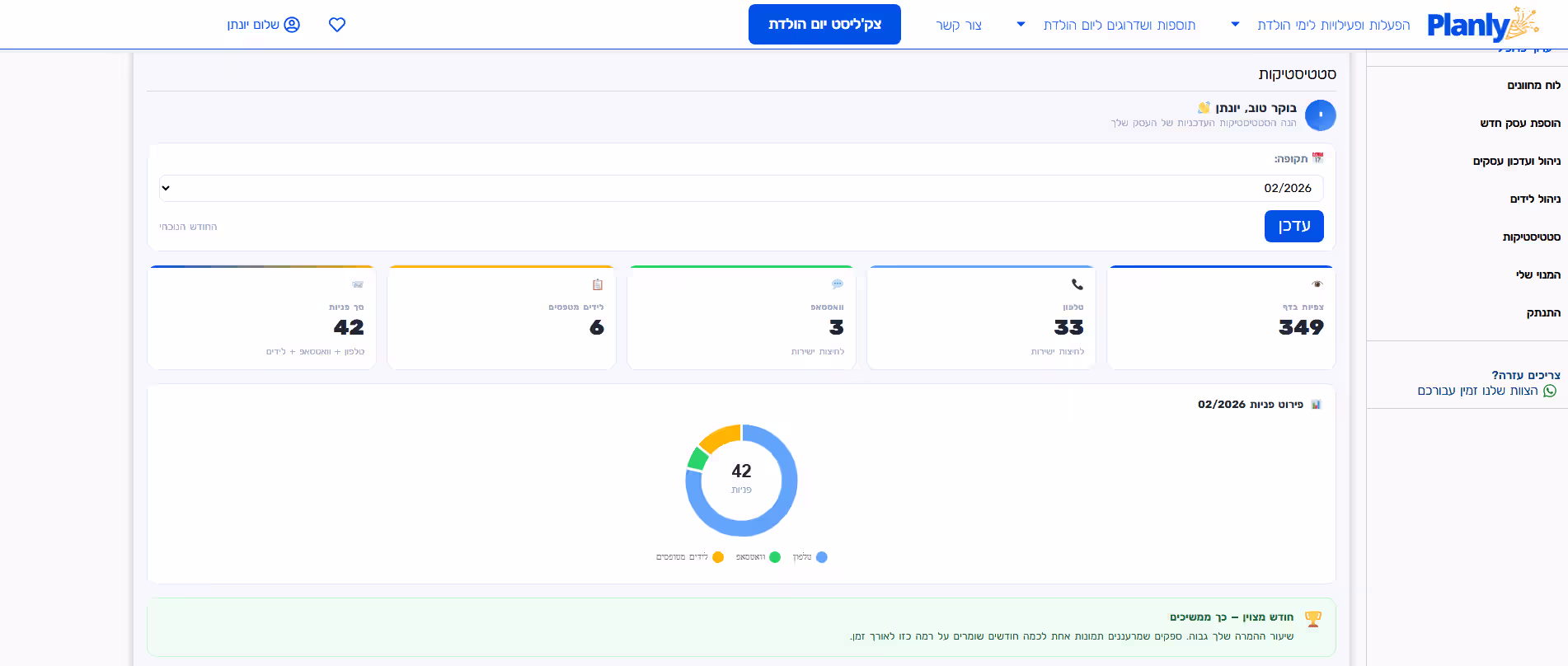Open ניהול לידים in the sidebar
This screenshot has width=1568, height=666.
point(1534,199)
